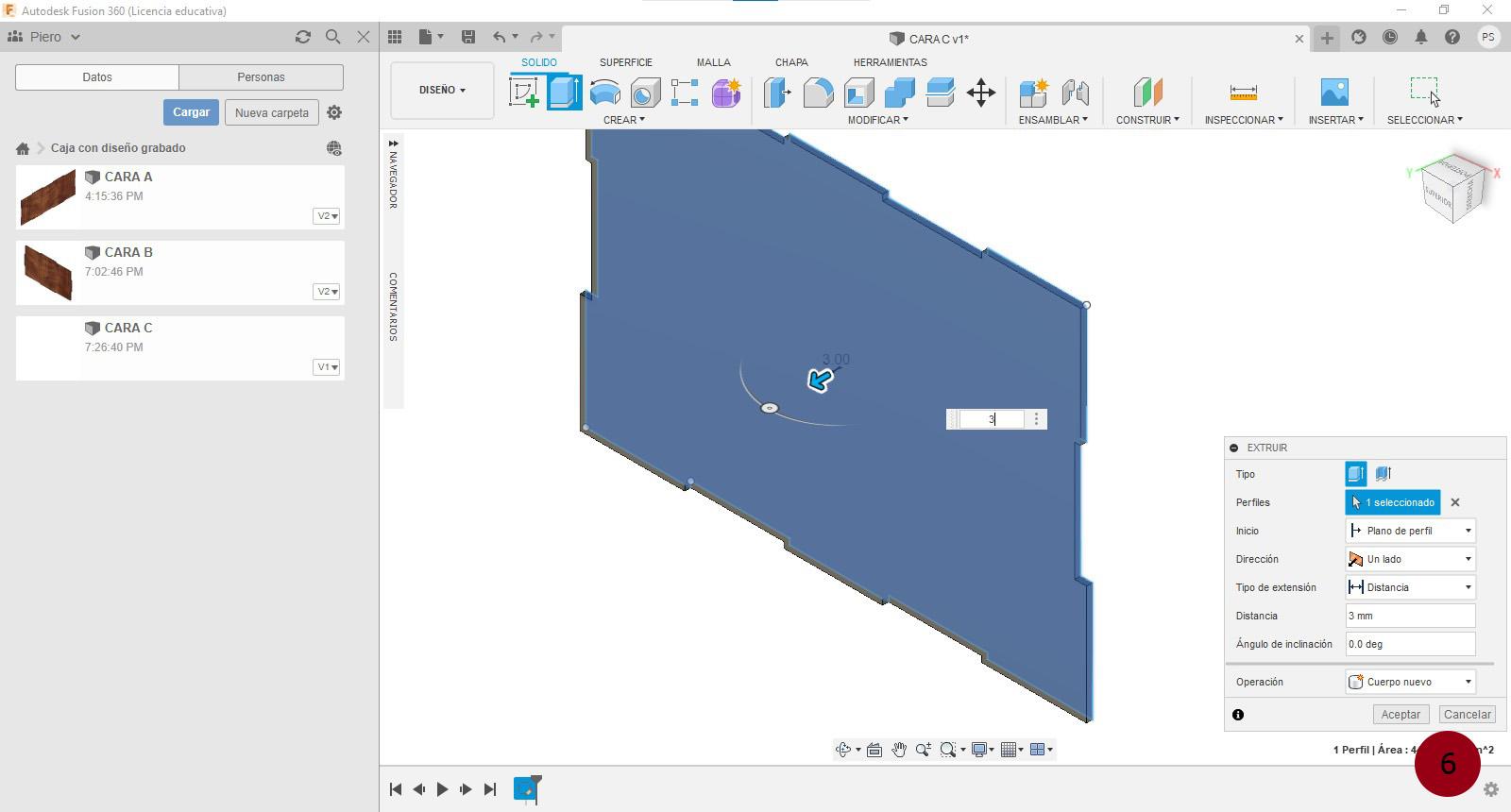
Task: Open the DISEÑO workspace dropdown
Action: [442, 91]
